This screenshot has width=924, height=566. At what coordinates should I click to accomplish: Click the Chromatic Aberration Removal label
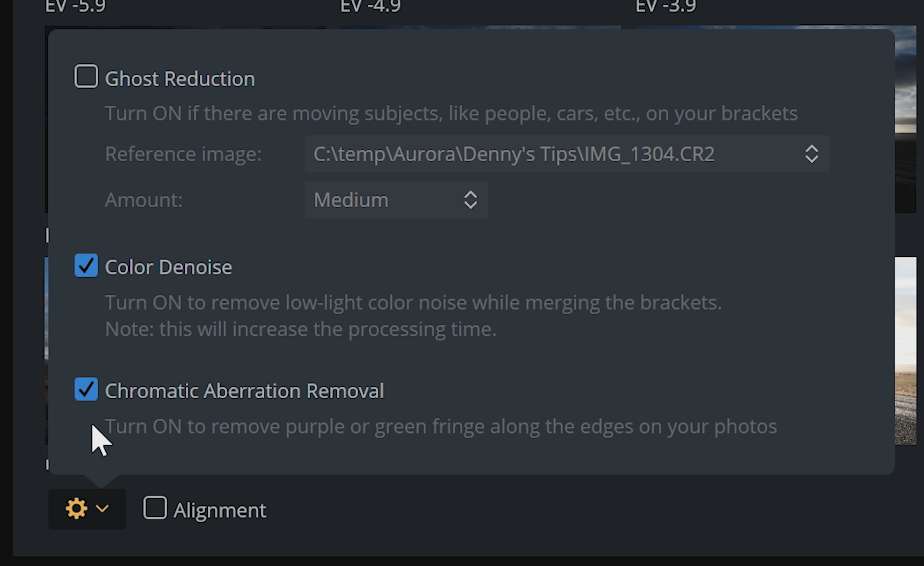(245, 391)
